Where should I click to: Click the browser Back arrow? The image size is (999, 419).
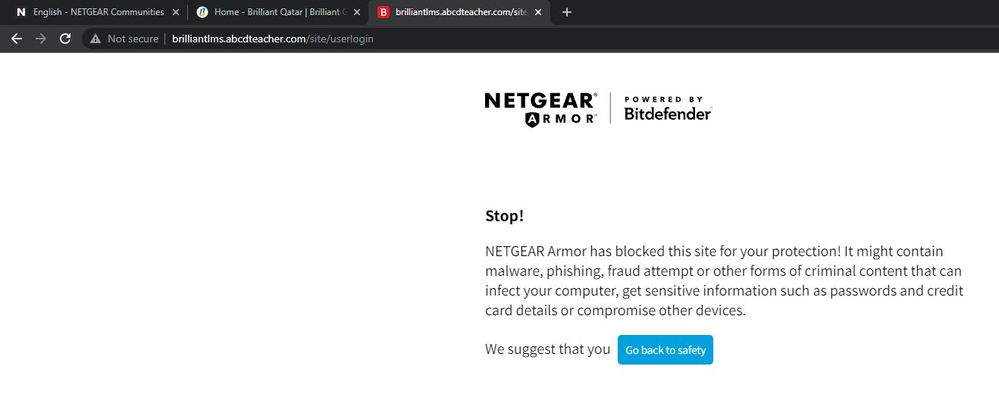tap(16, 39)
